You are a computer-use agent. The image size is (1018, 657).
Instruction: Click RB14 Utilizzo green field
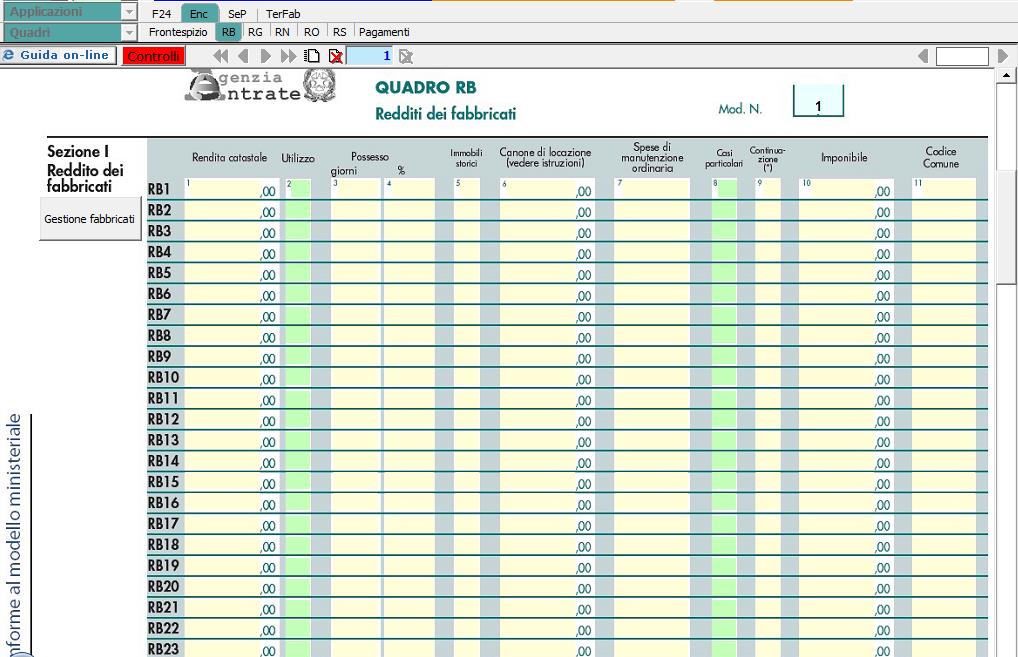coord(298,462)
